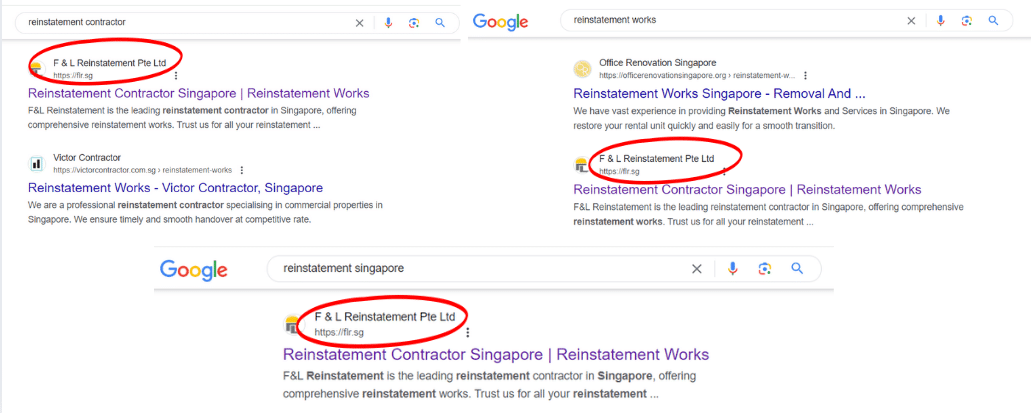The image size is (1031, 413).
Task: Focus the "reinstatement contractor" search field
Action: coord(180,22)
